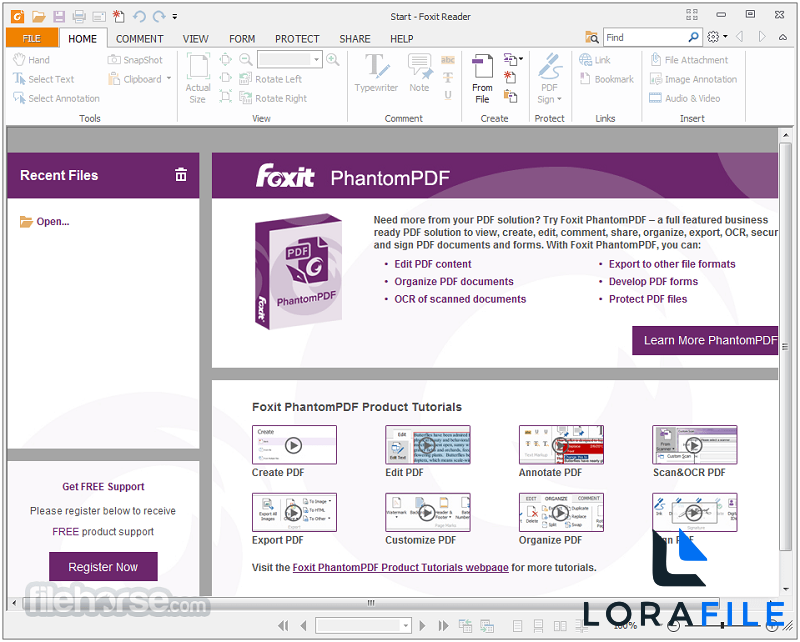
Task: Play the Export PDF tutorial thumbnail
Action: pyautogui.click(x=294, y=512)
